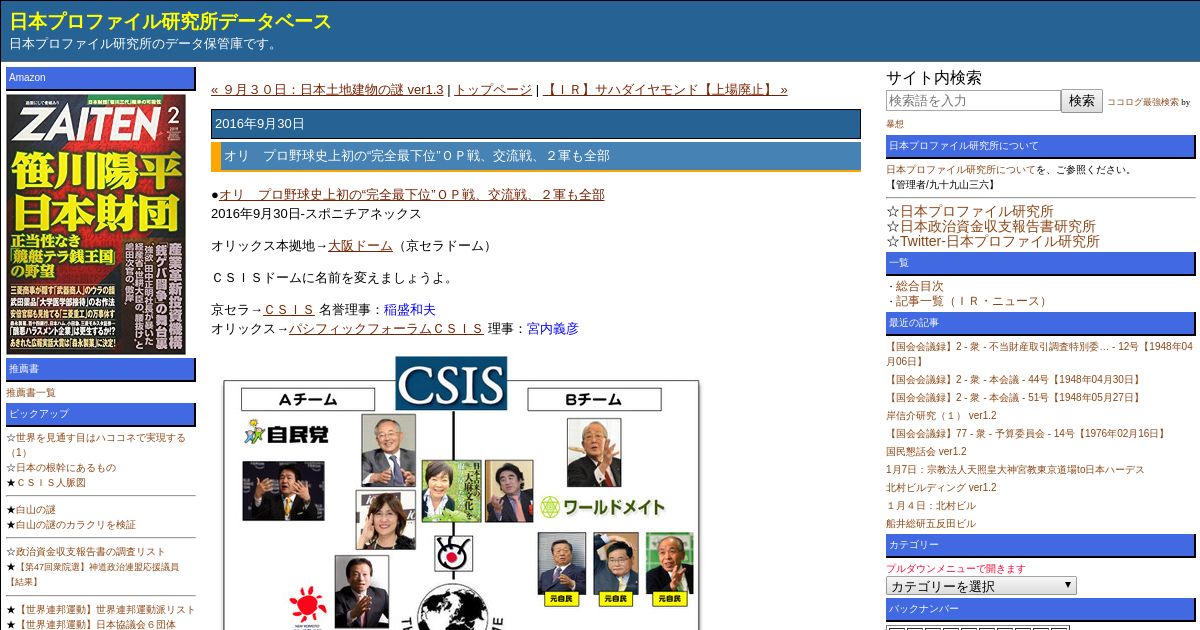Image resolution: width=1200 pixels, height=630 pixels.
Task: Open the ココログ最強検索 link
Action: 1143,102
